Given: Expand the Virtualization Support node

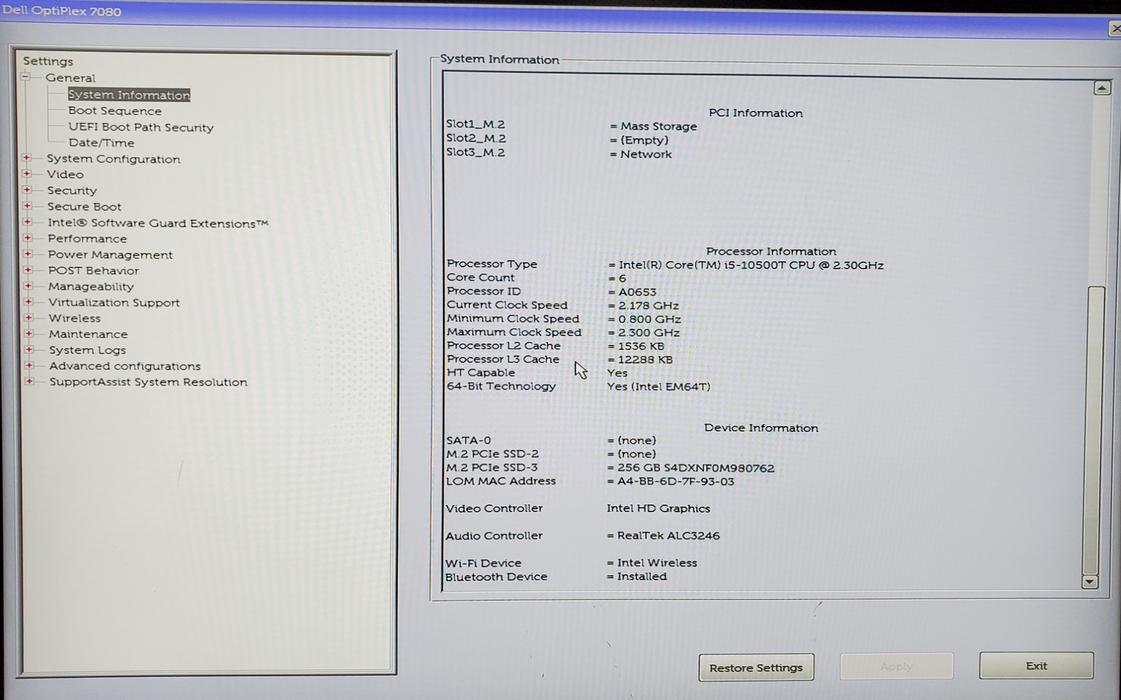Looking at the screenshot, I should coord(29,302).
